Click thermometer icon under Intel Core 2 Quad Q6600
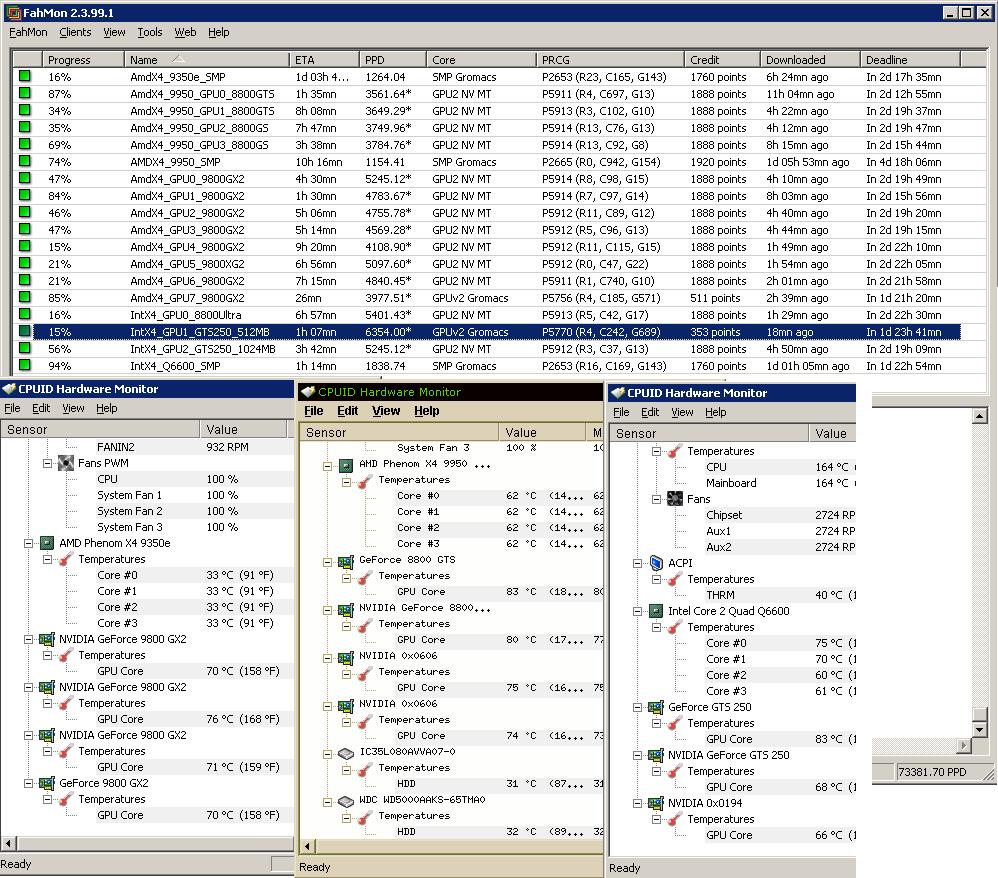998x878 pixels. tap(675, 627)
